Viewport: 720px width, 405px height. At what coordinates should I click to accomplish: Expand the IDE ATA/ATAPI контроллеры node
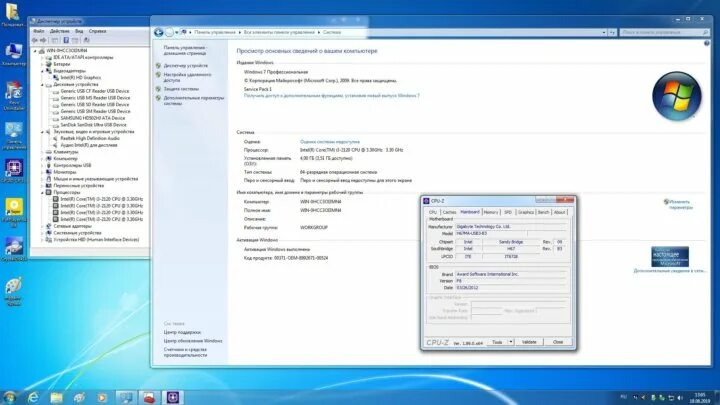click(42, 58)
